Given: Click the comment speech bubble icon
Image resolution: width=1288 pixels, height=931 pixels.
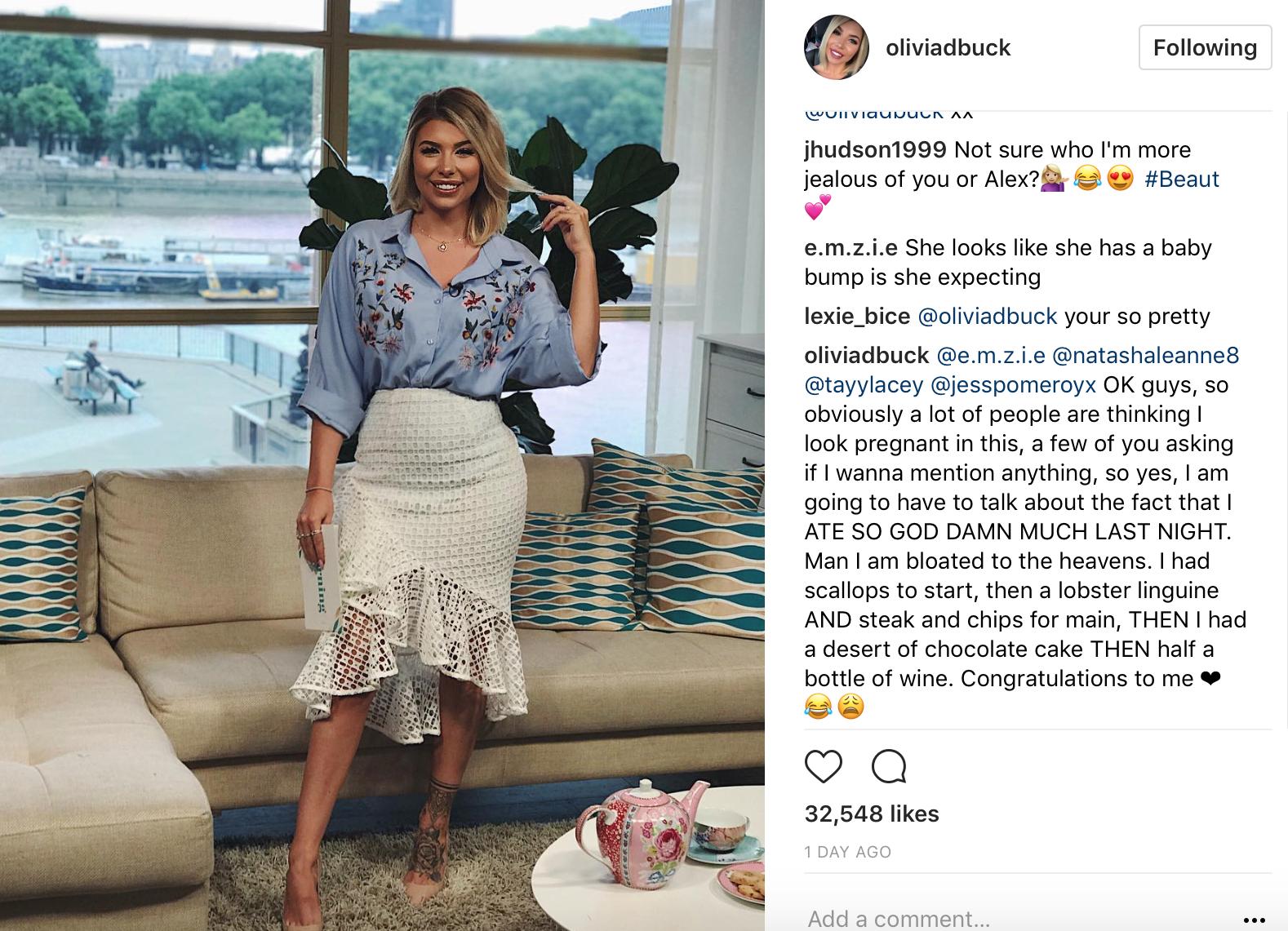Looking at the screenshot, I should coord(888,767).
